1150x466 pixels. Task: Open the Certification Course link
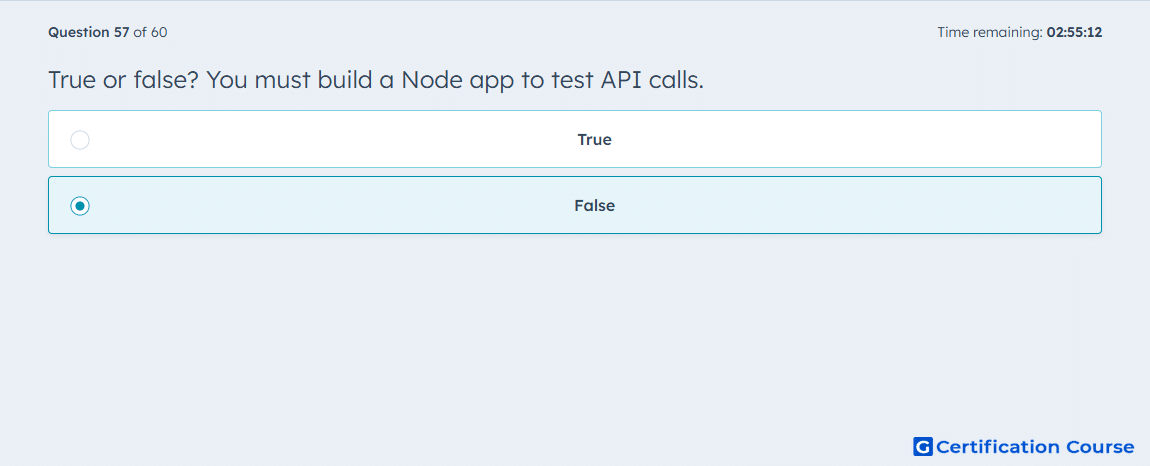coord(1024,447)
